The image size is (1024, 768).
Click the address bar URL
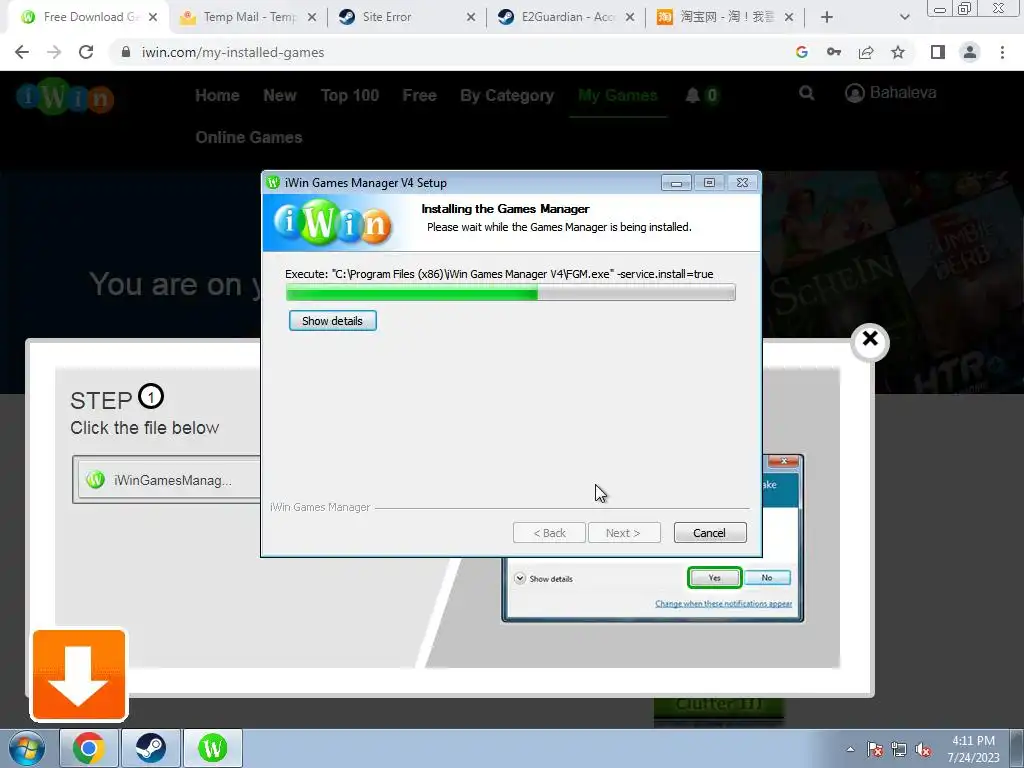coord(232,52)
